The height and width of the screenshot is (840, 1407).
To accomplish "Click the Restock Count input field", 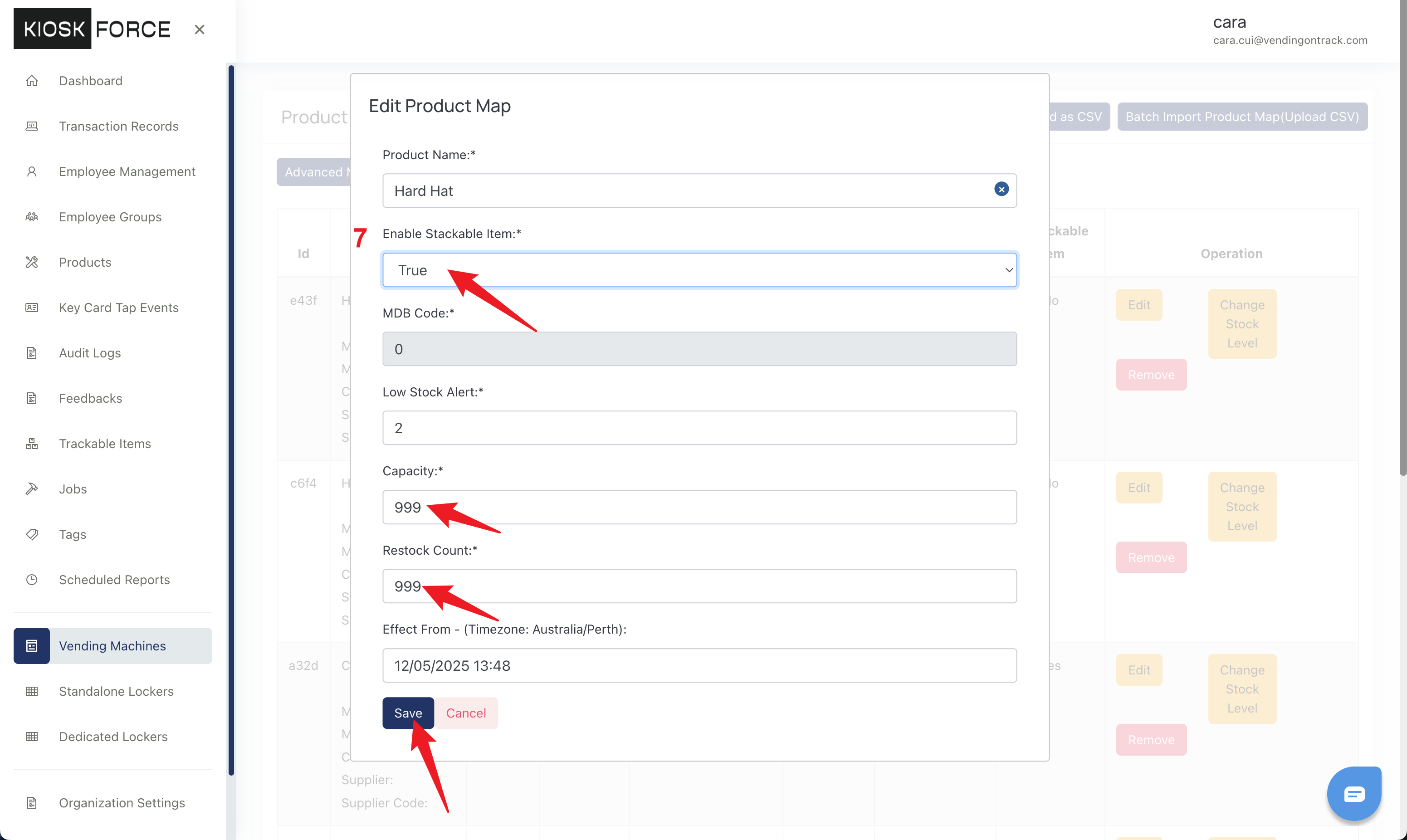I will click(x=699, y=586).
